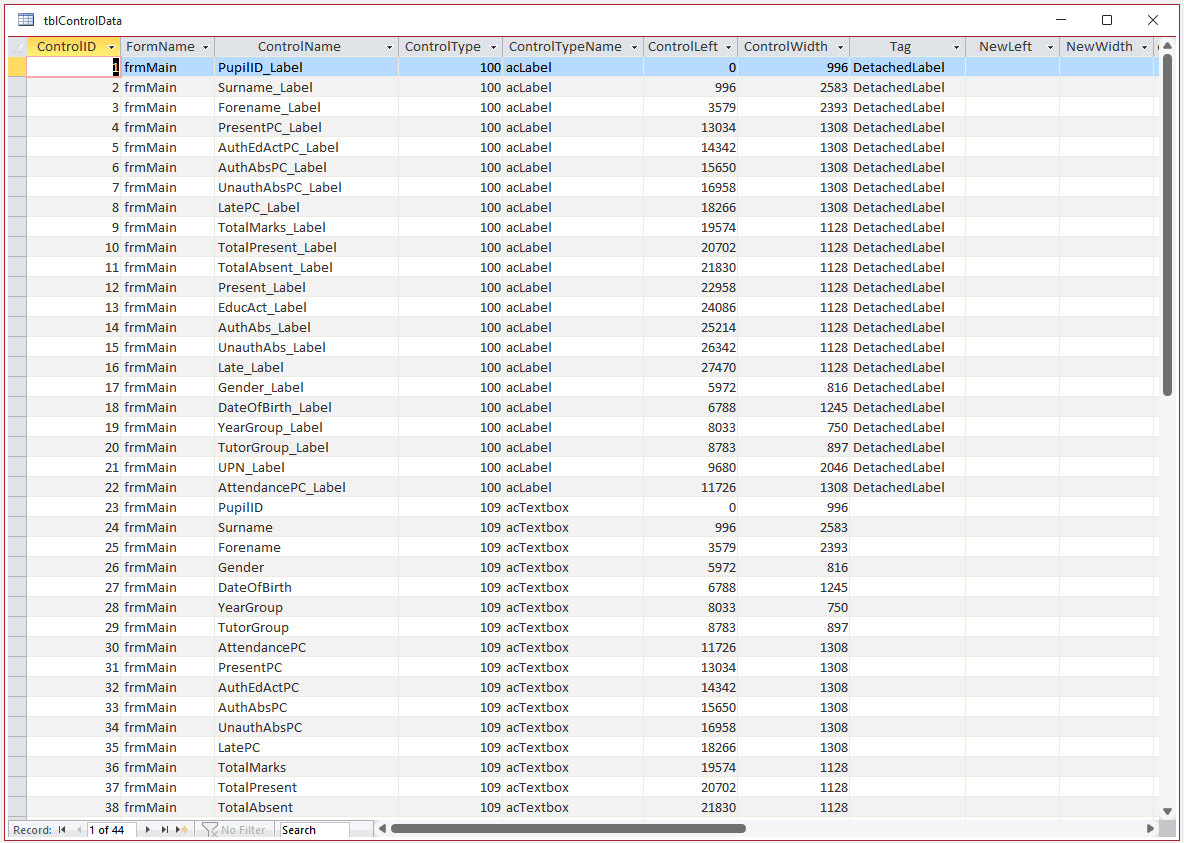Open the ControlName column filter dropdown
The height and width of the screenshot is (843, 1184).
point(390,47)
